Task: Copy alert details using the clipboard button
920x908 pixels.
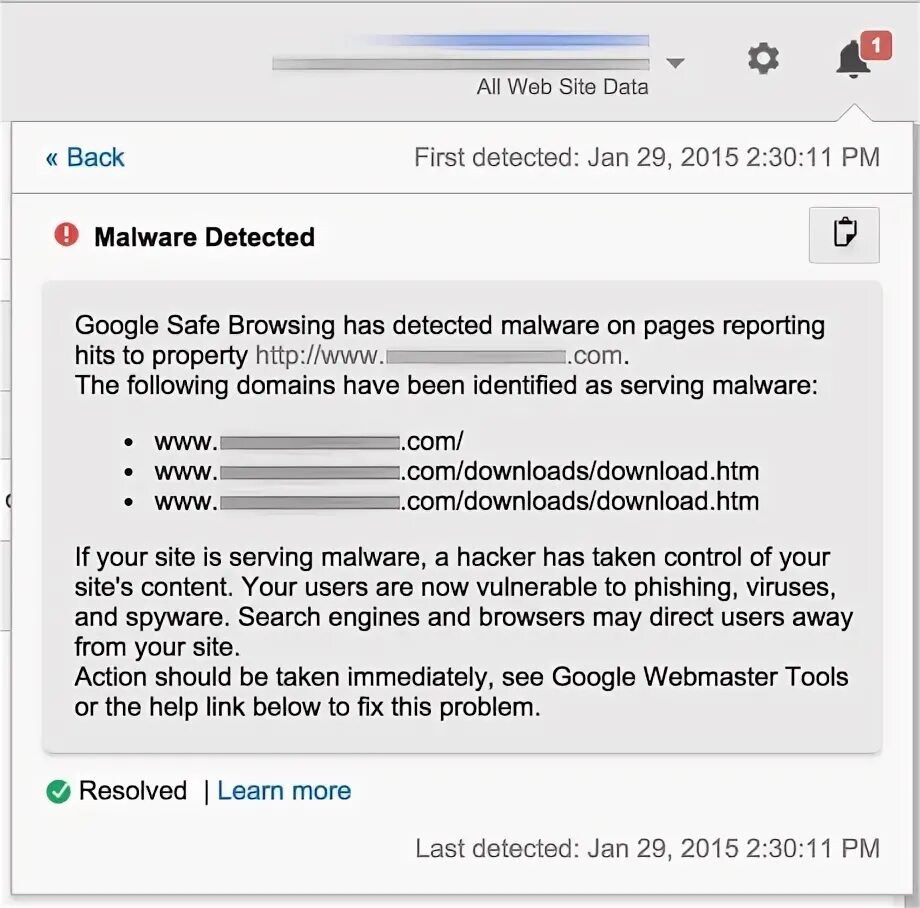Action: [x=843, y=235]
